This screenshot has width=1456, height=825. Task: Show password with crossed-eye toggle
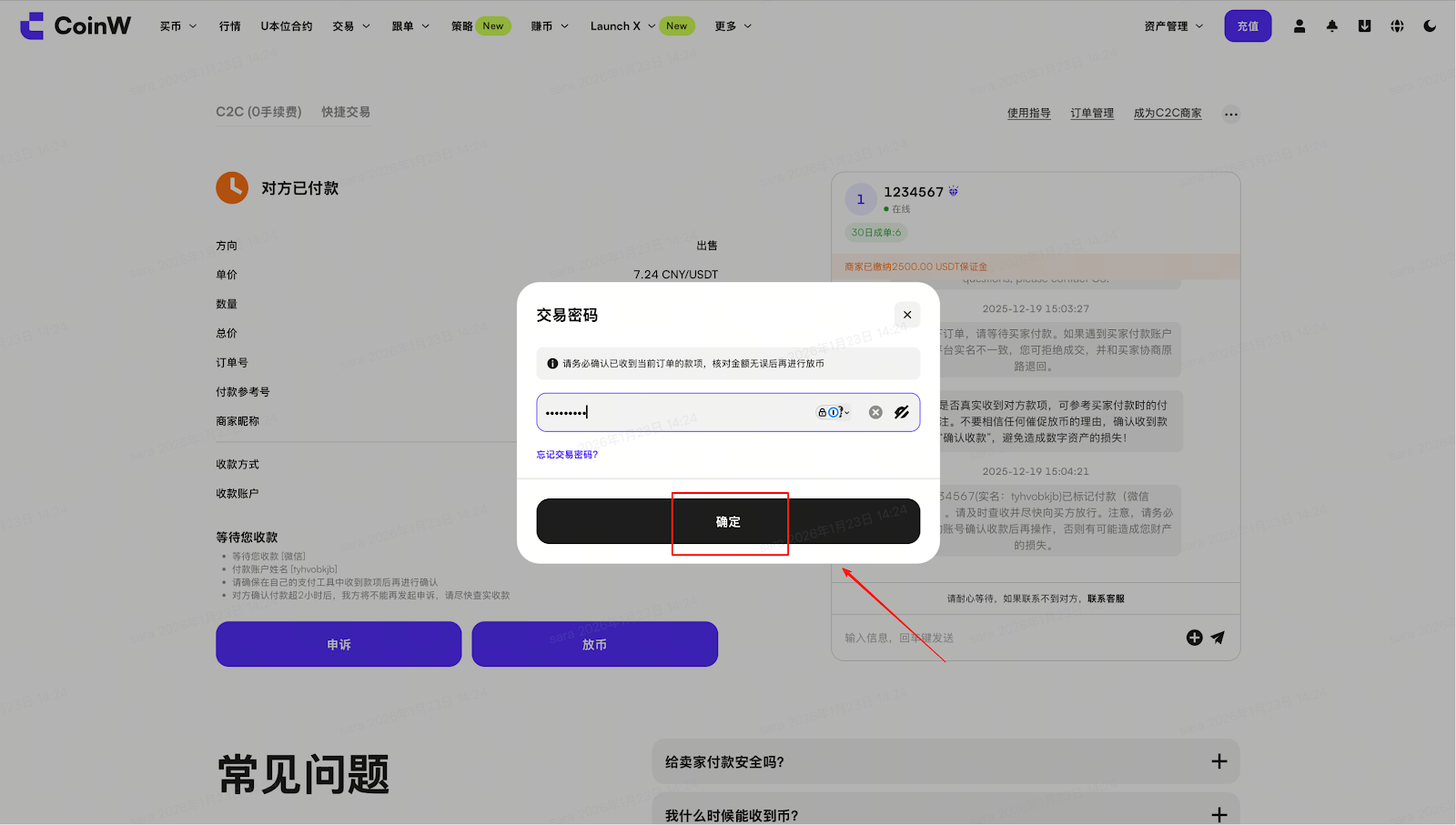[902, 412]
